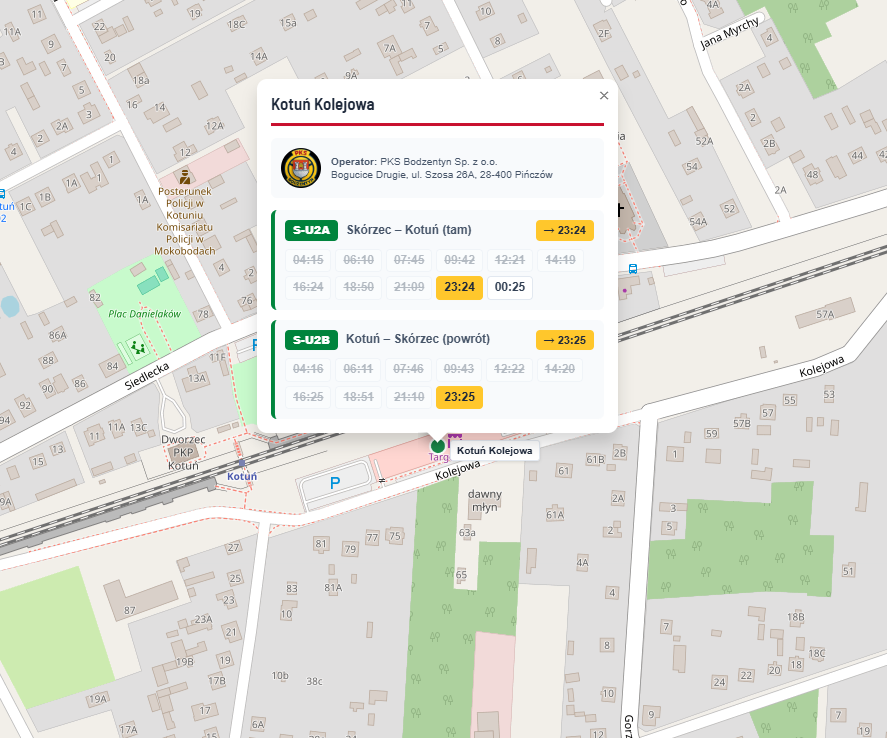Viewport: 887px width, 738px height.
Task: Close the Kotuń Kolejowa popup
Action: tap(604, 96)
